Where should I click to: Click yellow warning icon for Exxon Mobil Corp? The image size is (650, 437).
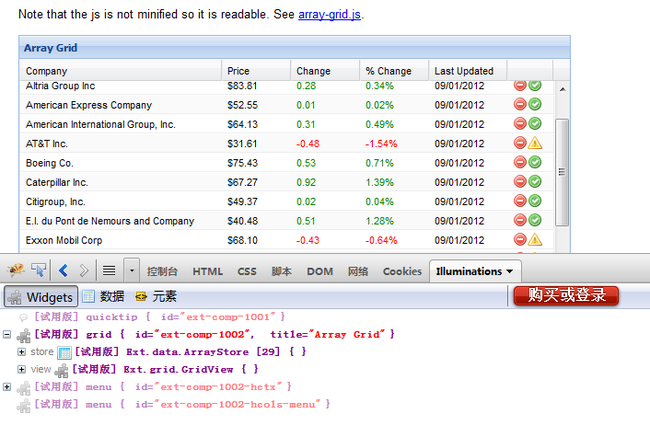[x=535, y=240]
